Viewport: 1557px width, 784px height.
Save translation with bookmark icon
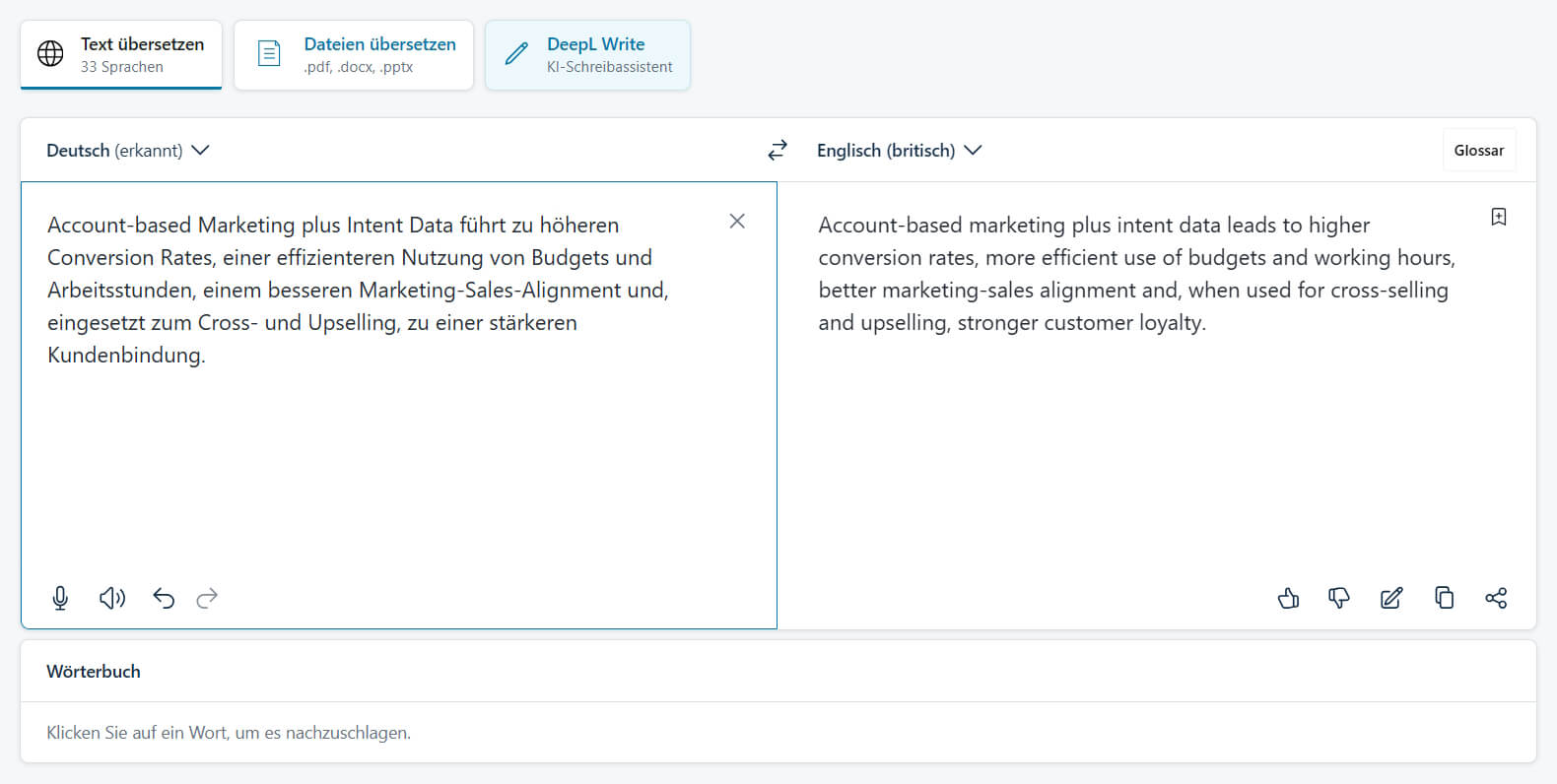(1498, 217)
